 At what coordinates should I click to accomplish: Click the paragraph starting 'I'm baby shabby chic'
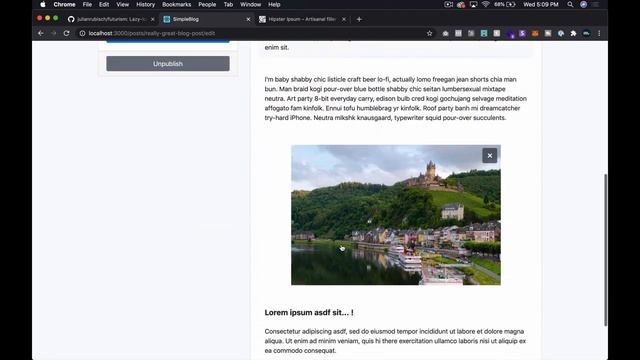(396, 98)
